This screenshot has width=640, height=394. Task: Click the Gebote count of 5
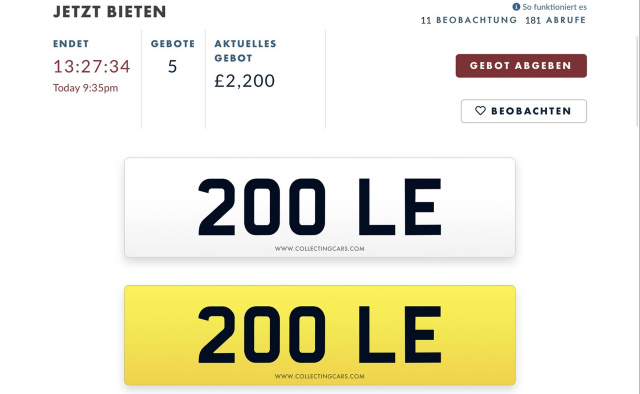[x=172, y=66]
